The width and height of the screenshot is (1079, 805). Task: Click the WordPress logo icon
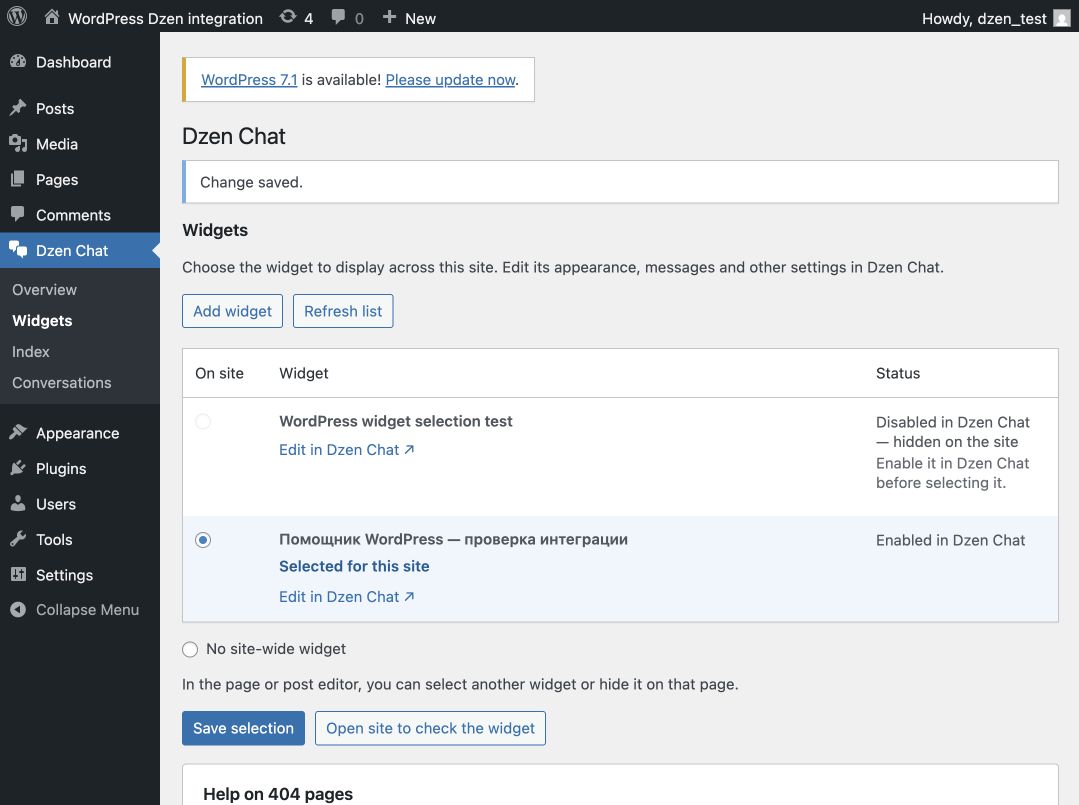click(x=17, y=17)
